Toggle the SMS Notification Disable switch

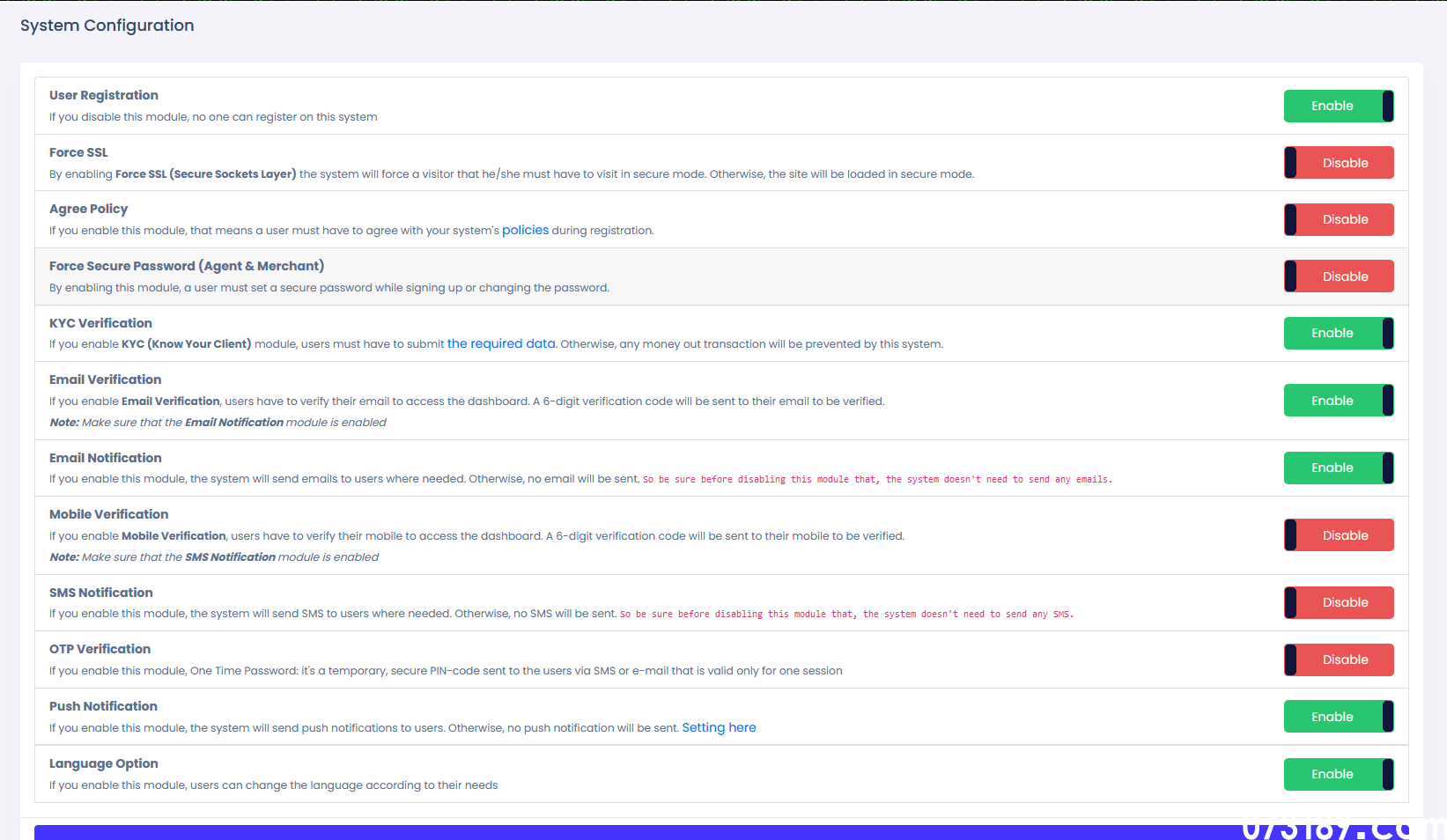[1339, 602]
